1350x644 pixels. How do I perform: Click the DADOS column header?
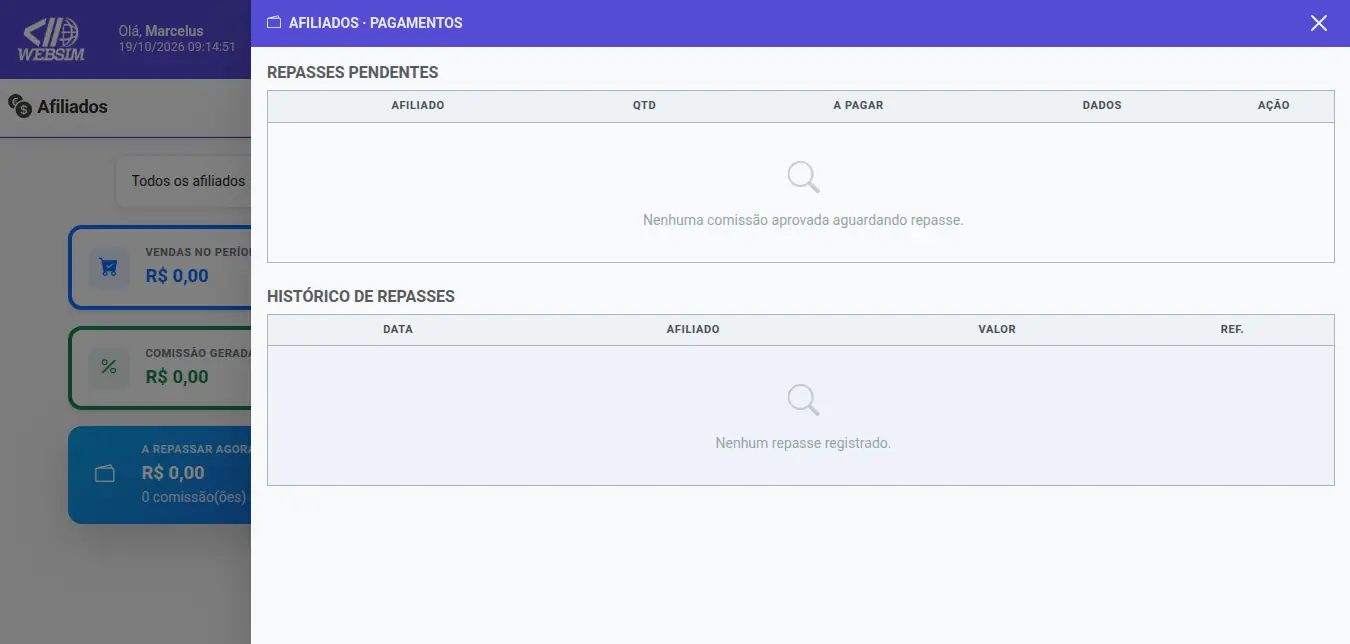1101,105
